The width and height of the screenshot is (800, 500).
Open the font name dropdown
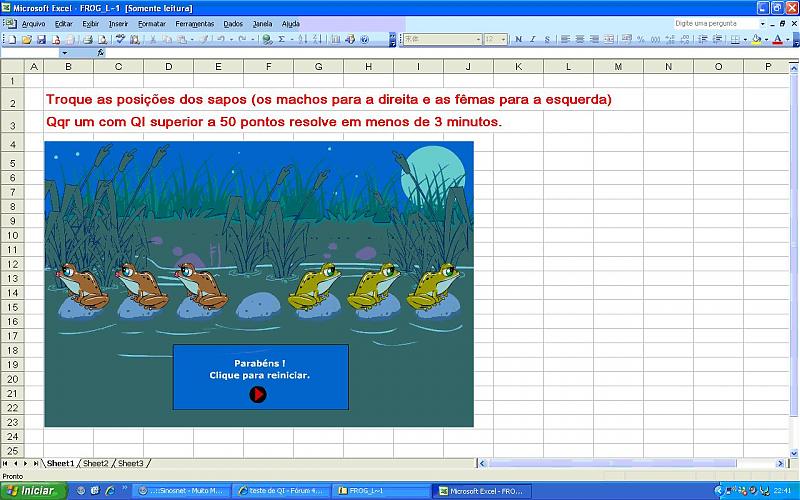478,39
